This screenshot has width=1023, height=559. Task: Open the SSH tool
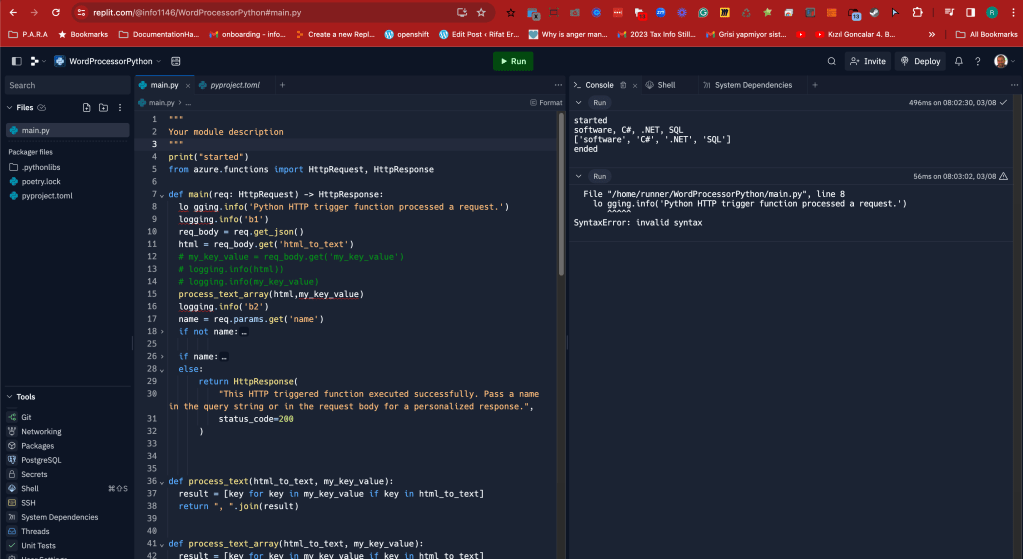pos(67,503)
